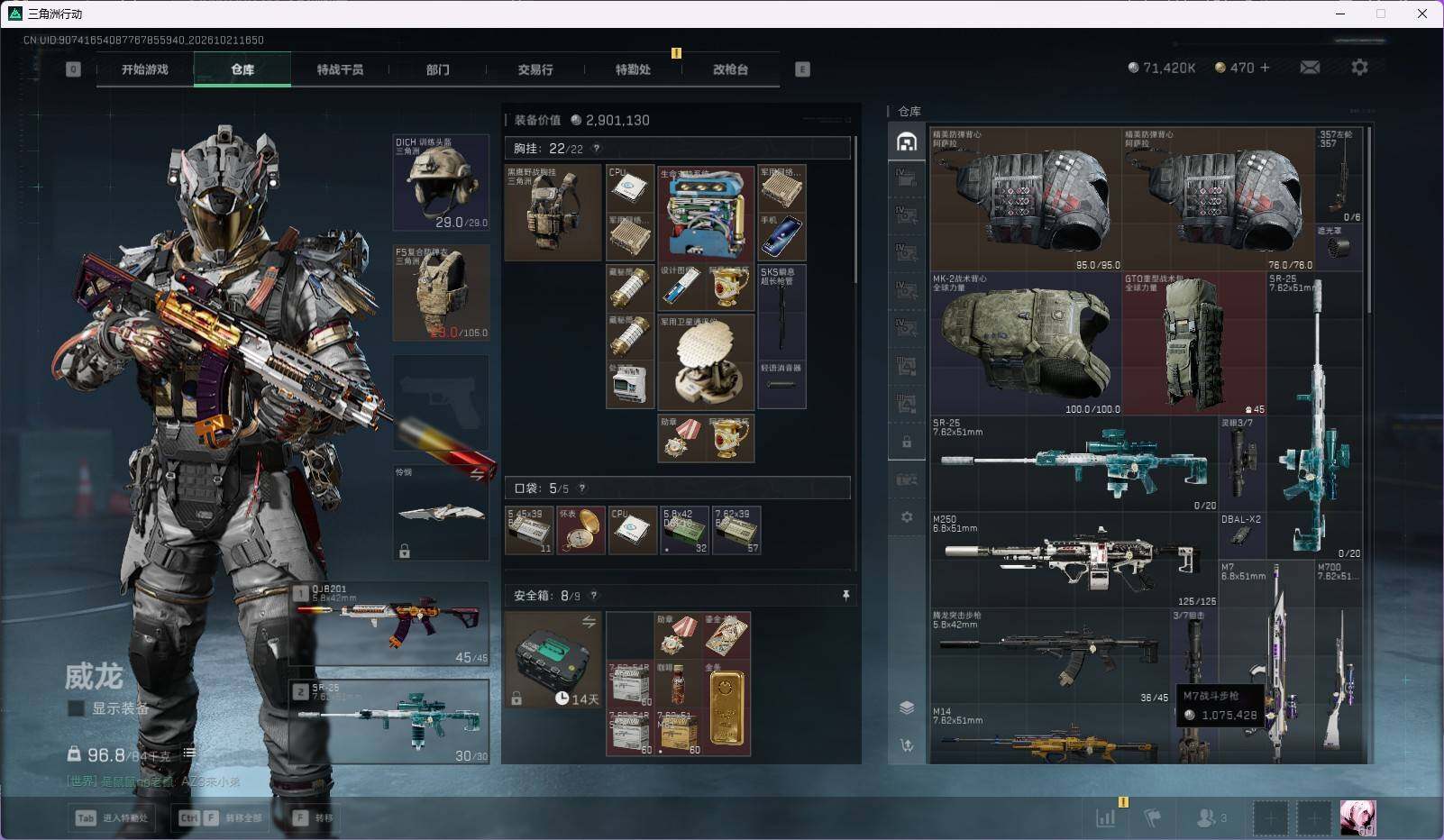Click the F 转移 button

315,818
